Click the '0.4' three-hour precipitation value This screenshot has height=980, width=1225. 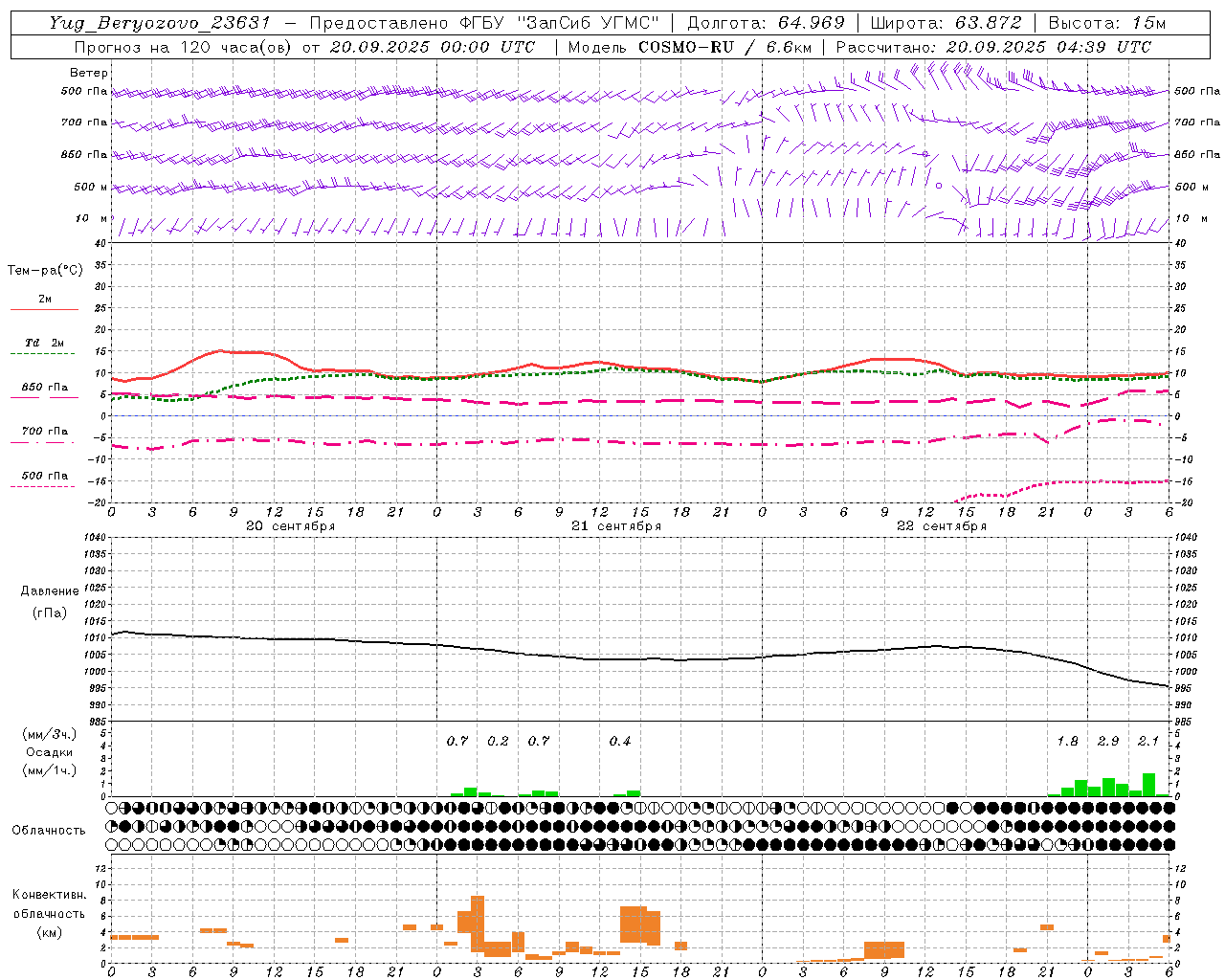click(619, 742)
